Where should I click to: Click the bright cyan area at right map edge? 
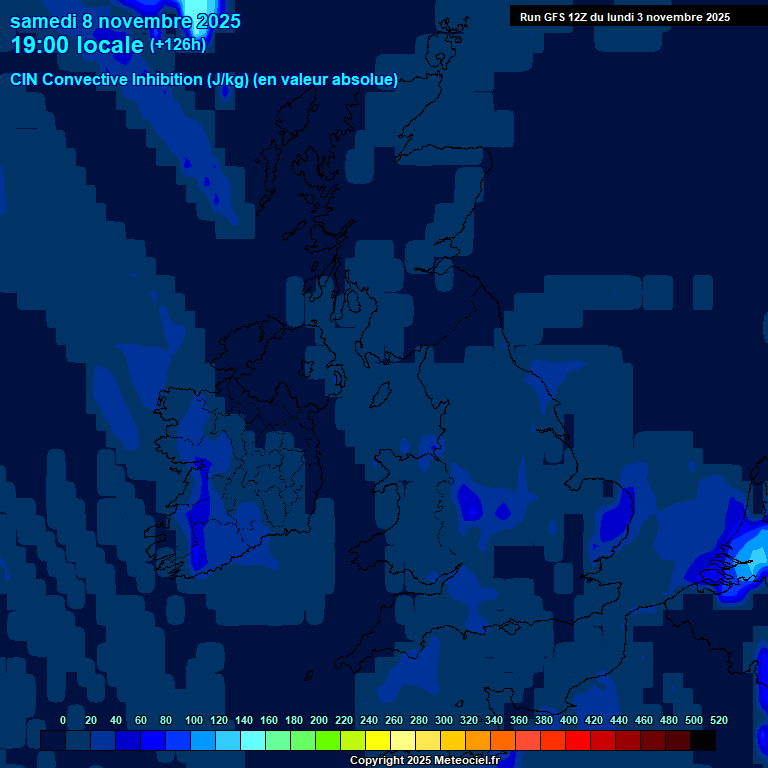point(759,547)
